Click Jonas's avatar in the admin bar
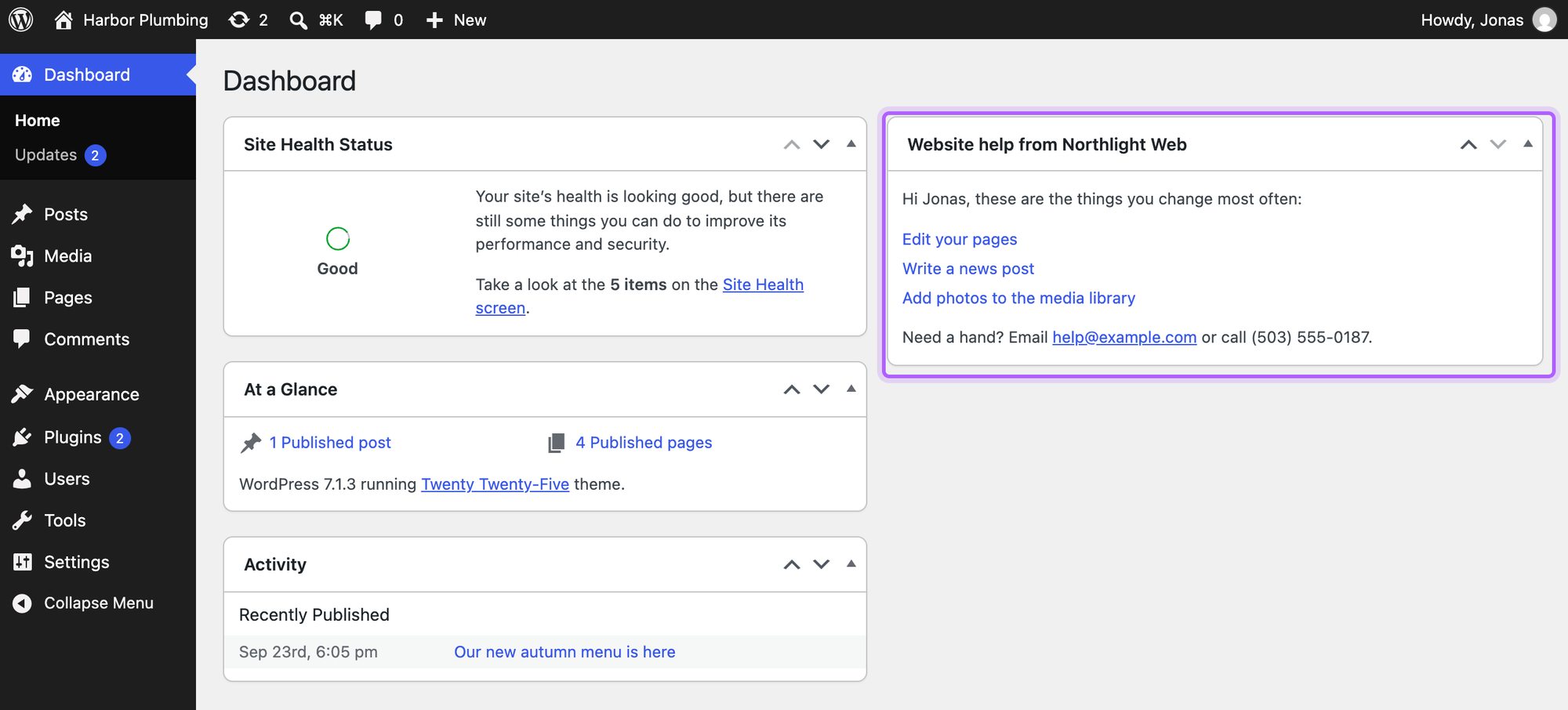Viewport: 1568px width, 710px height. point(1544,20)
